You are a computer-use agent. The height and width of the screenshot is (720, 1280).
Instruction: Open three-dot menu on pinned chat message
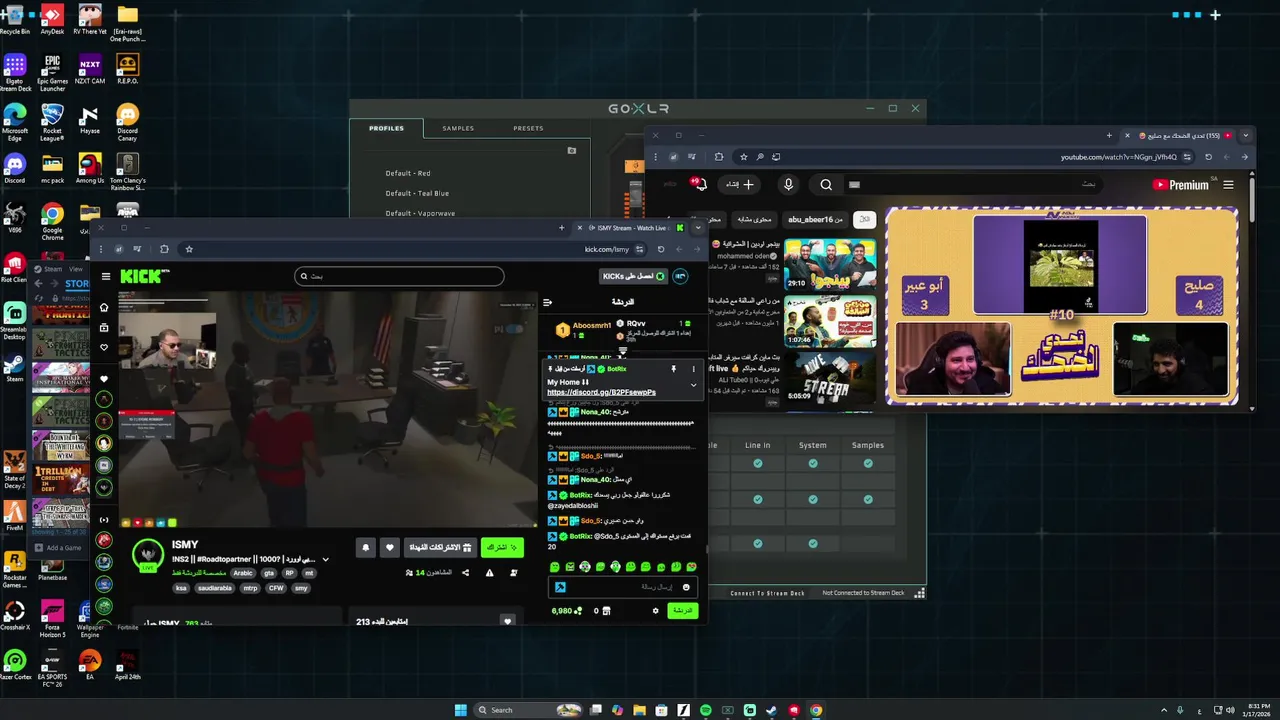(693, 369)
